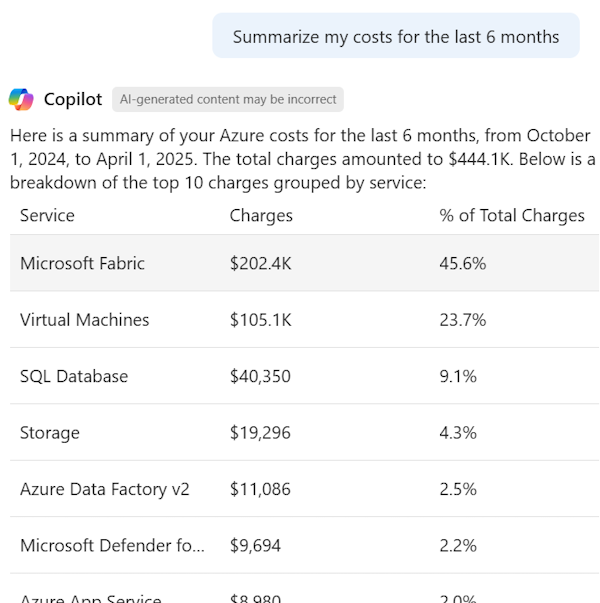600x603 pixels.
Task: Select the Microsoft Fabric service cell
Action: 82,263
